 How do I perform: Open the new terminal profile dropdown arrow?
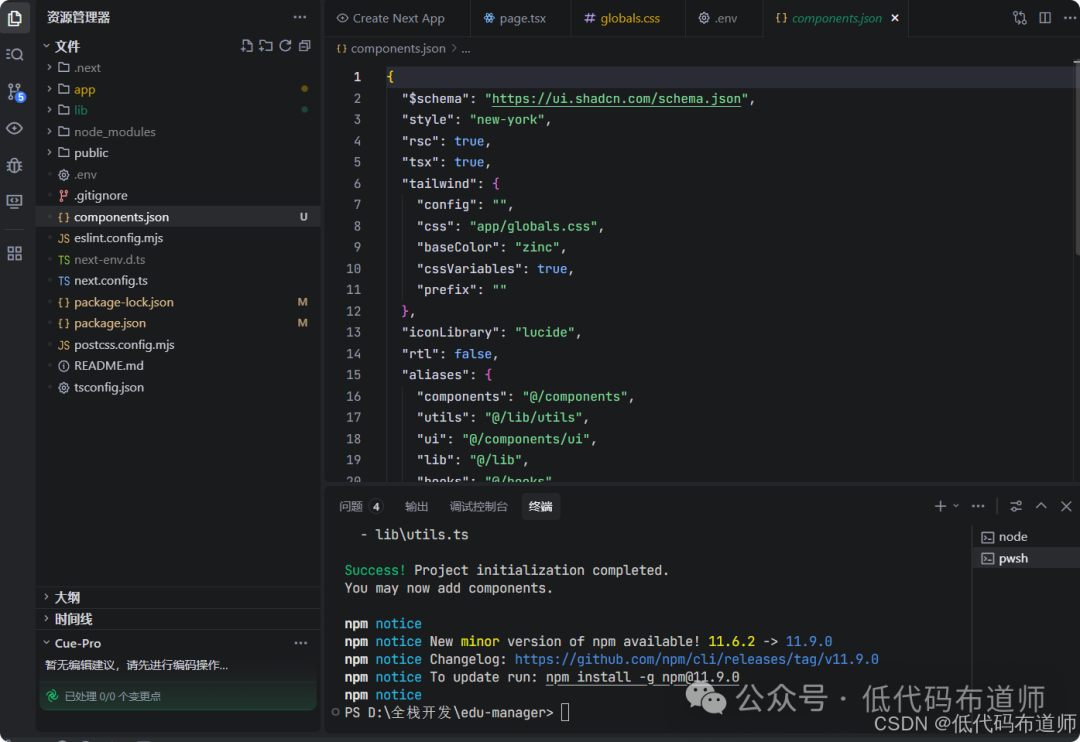tap(956, 506)
